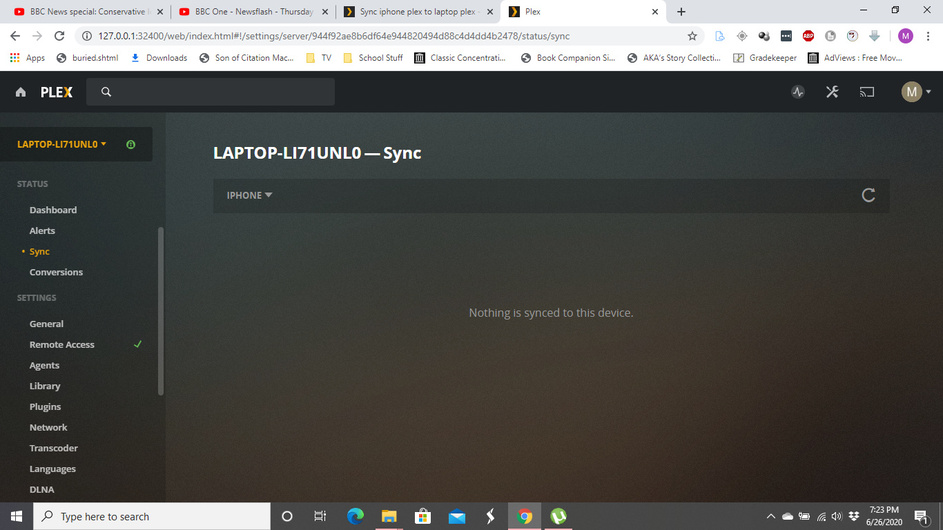The image size is (943, 530).
Task: Click the ABP Adblock Plus extension icon
Action: point(808,36)
